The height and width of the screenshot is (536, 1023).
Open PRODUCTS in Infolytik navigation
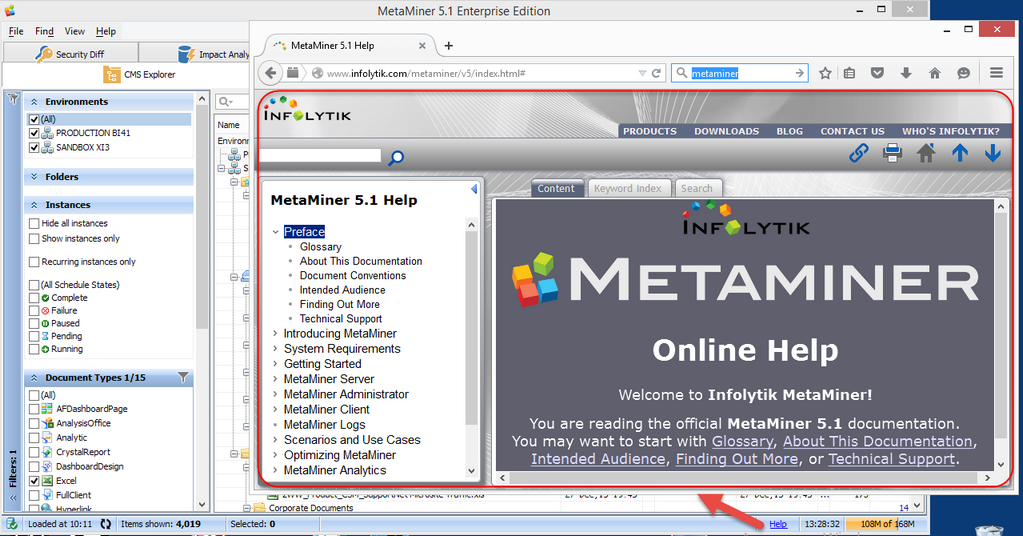pos(650,131)
